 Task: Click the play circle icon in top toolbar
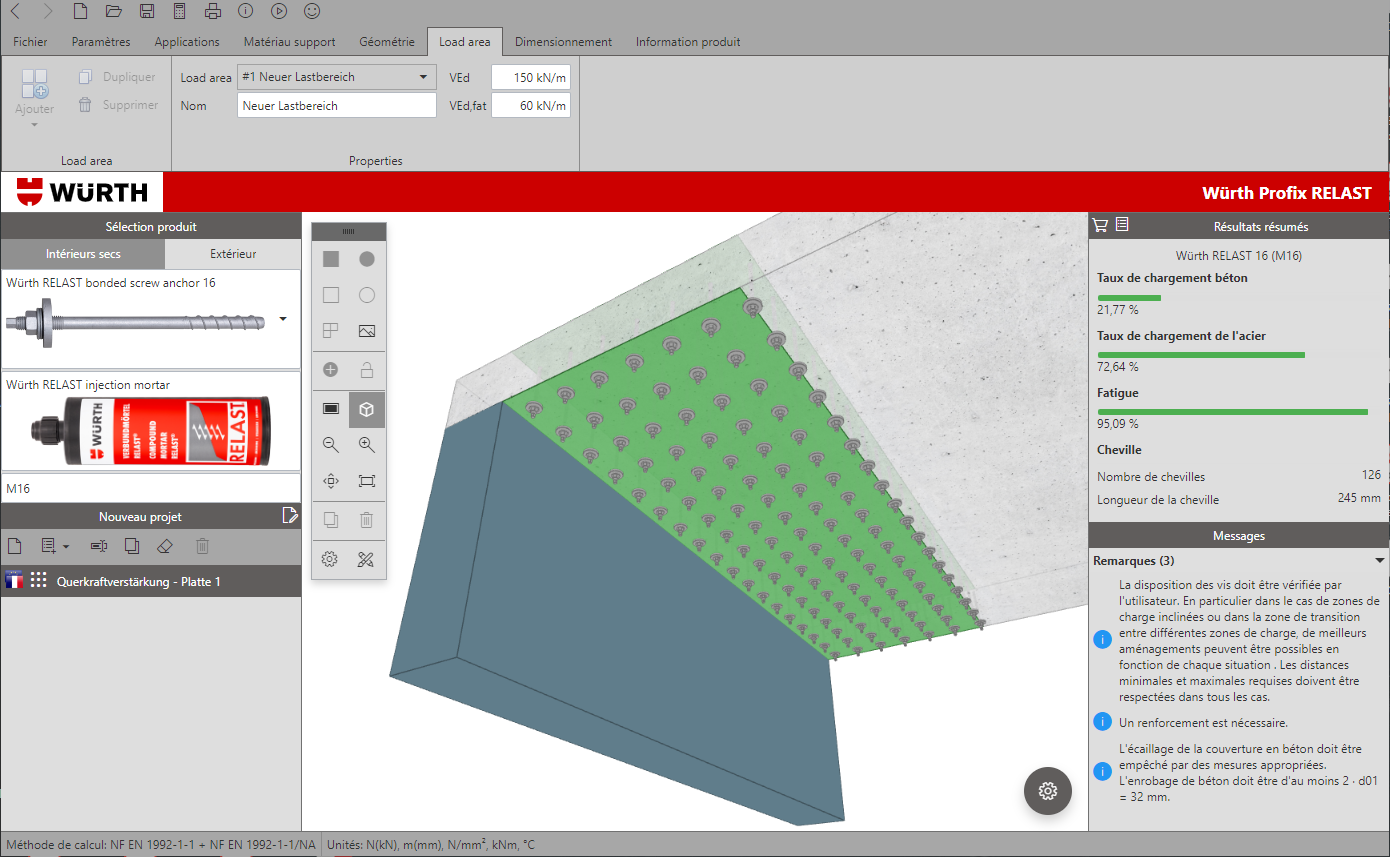279,12
